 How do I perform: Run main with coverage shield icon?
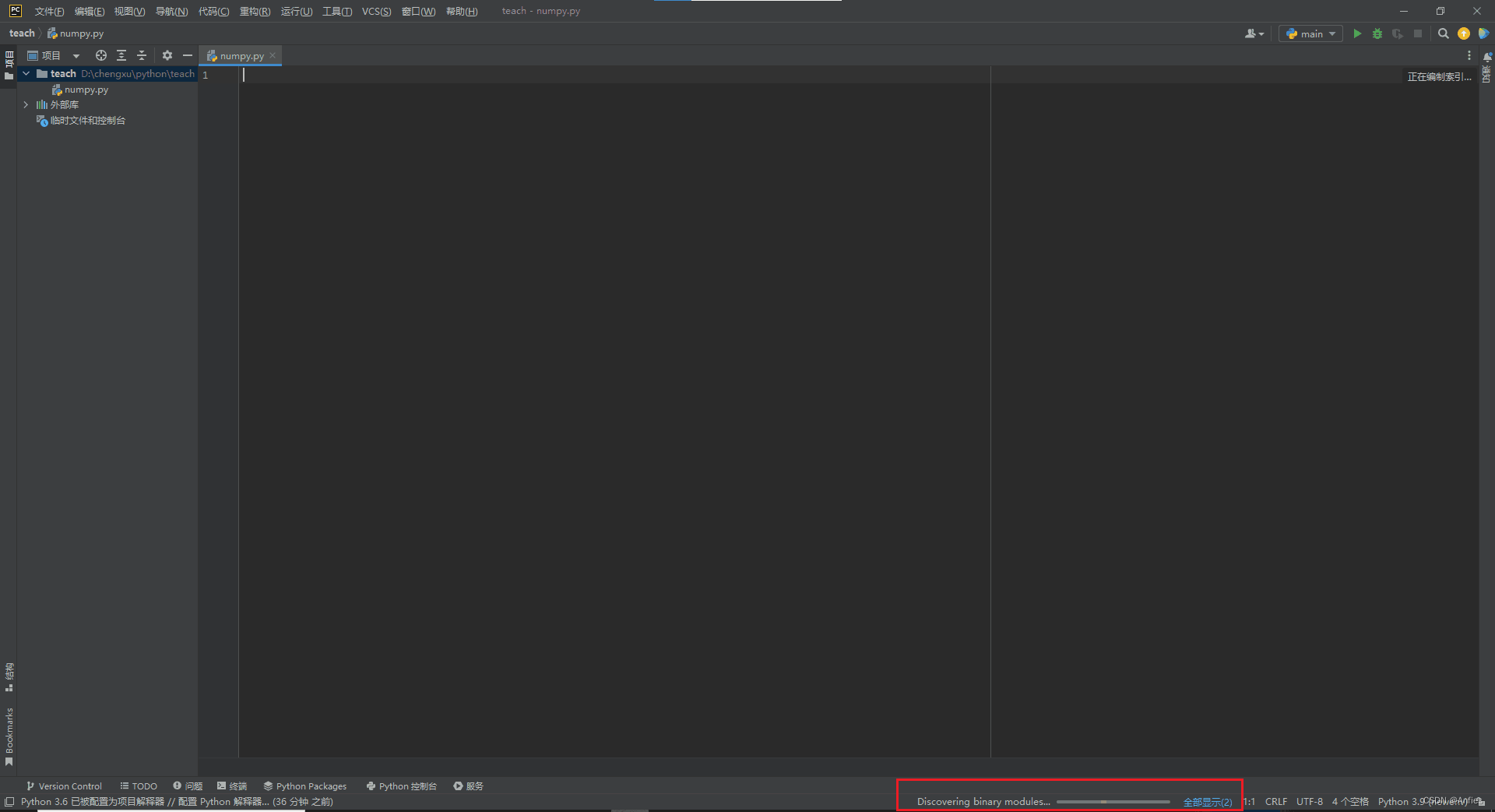click(x=1398, y=33)
